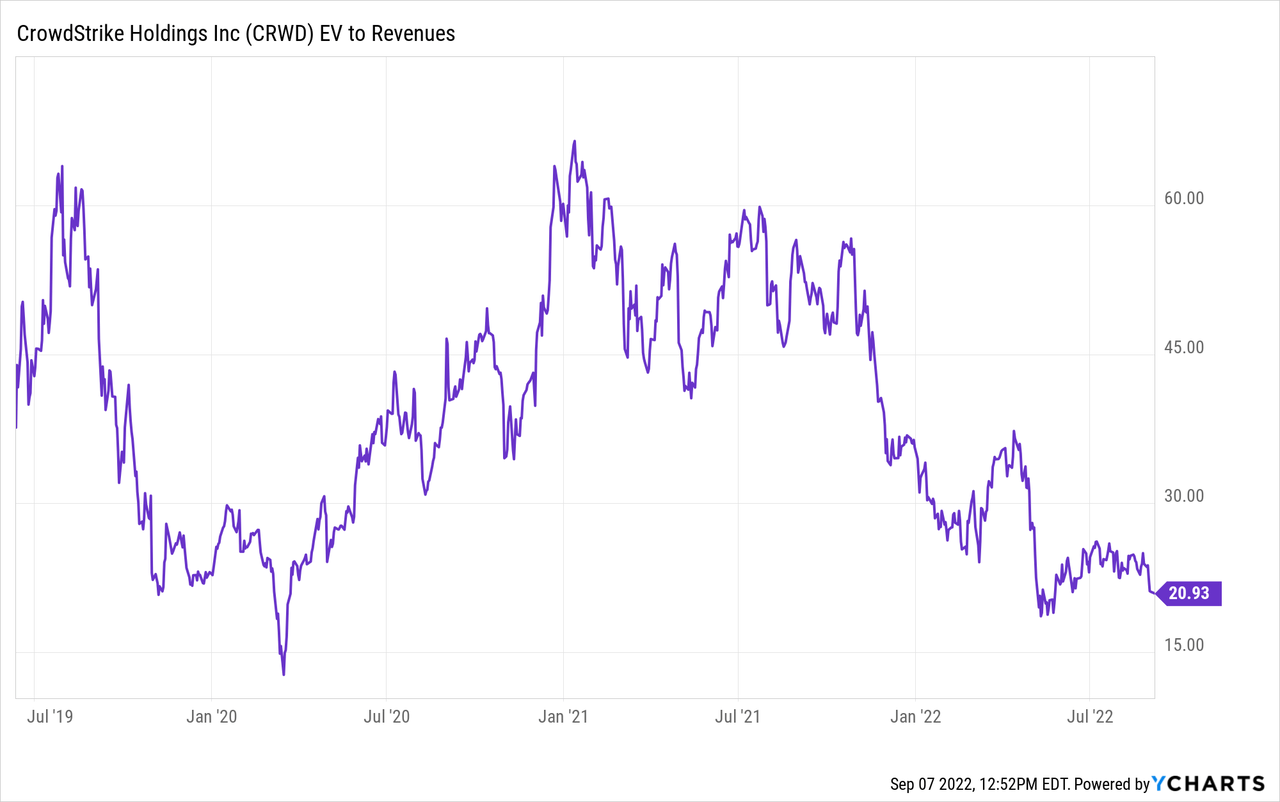Click the 20.93 current value label
The image size is (1280, 802).
[1189, 594]
